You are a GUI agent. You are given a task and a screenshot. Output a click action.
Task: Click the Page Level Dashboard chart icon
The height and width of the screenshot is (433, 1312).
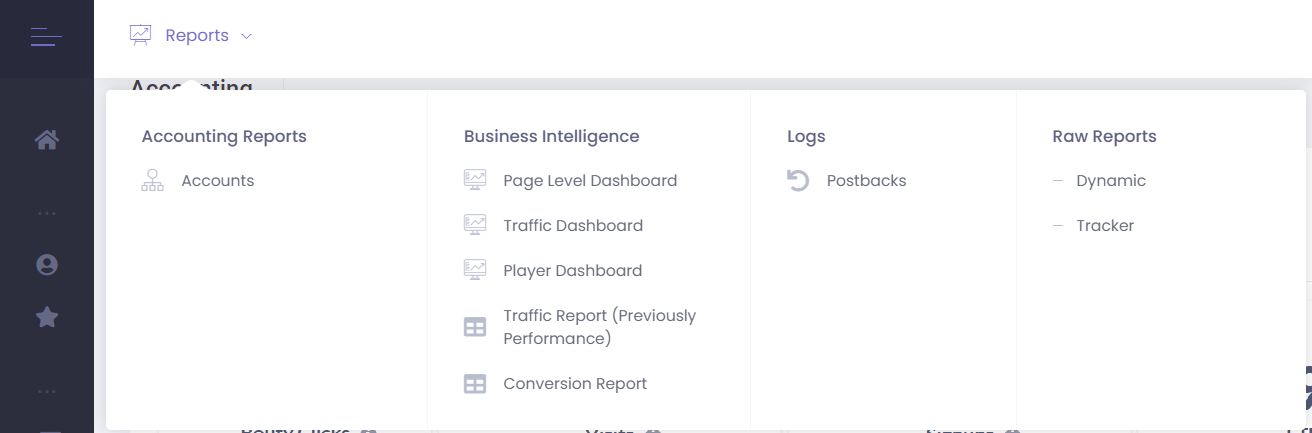[x=475, y=181]
